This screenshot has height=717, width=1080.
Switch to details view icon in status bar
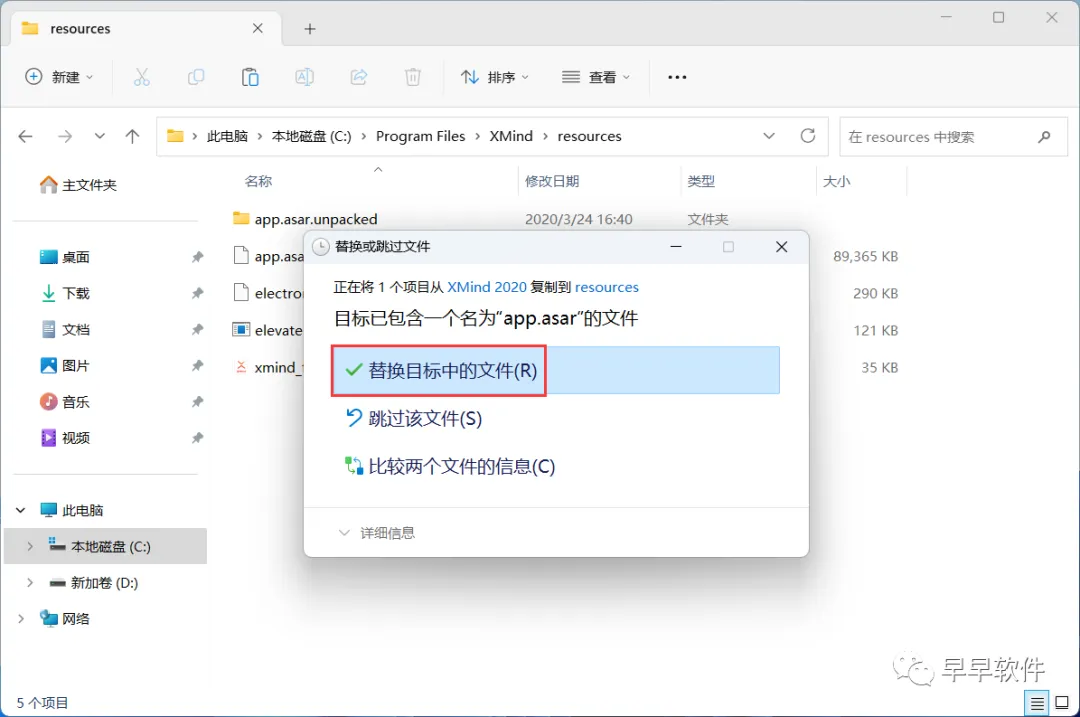1037,703
